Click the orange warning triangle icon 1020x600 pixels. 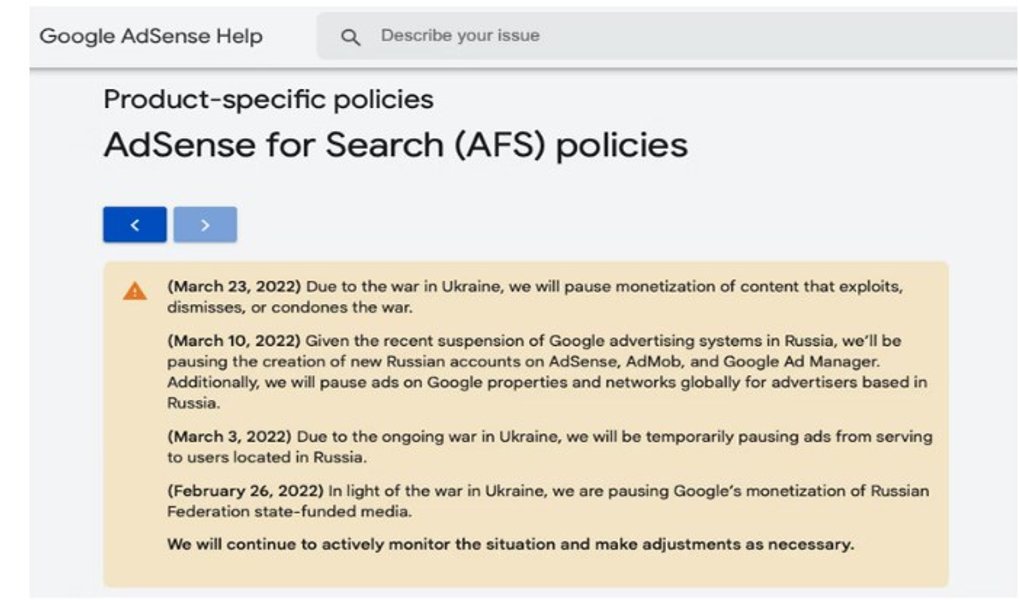(x=135, y=291)
